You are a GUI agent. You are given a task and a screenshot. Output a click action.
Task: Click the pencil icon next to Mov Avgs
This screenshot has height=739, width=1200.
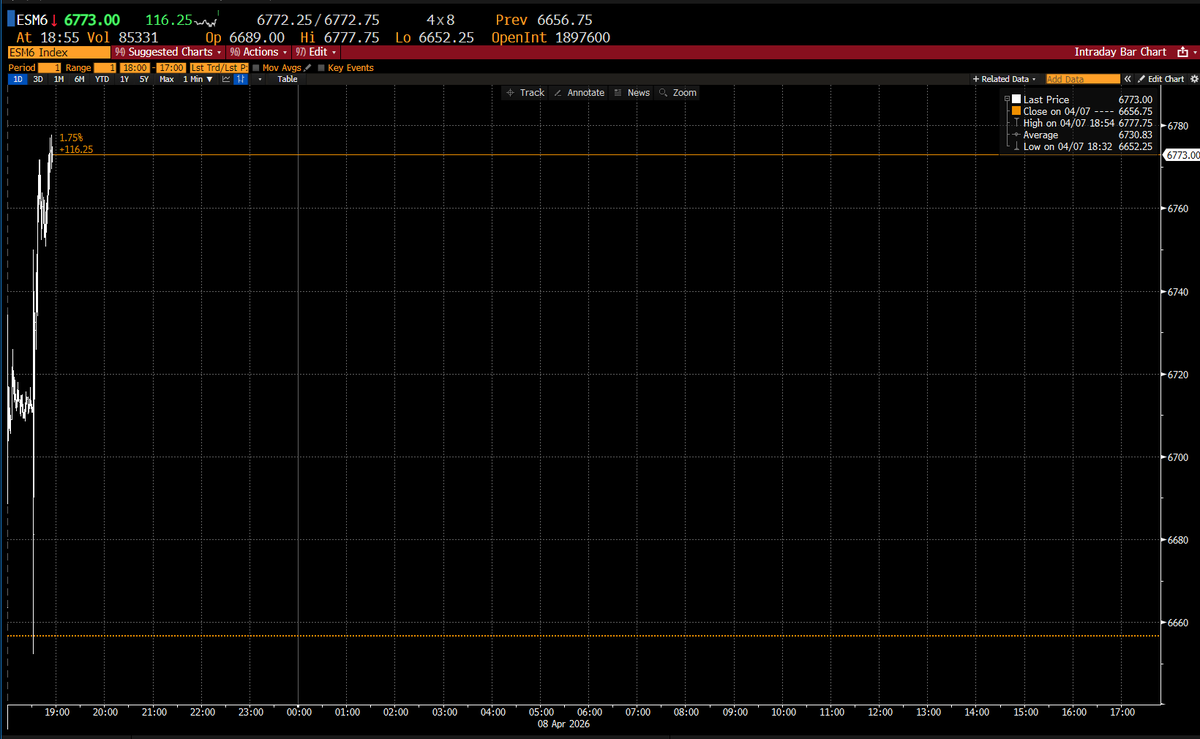click(308, 68)
